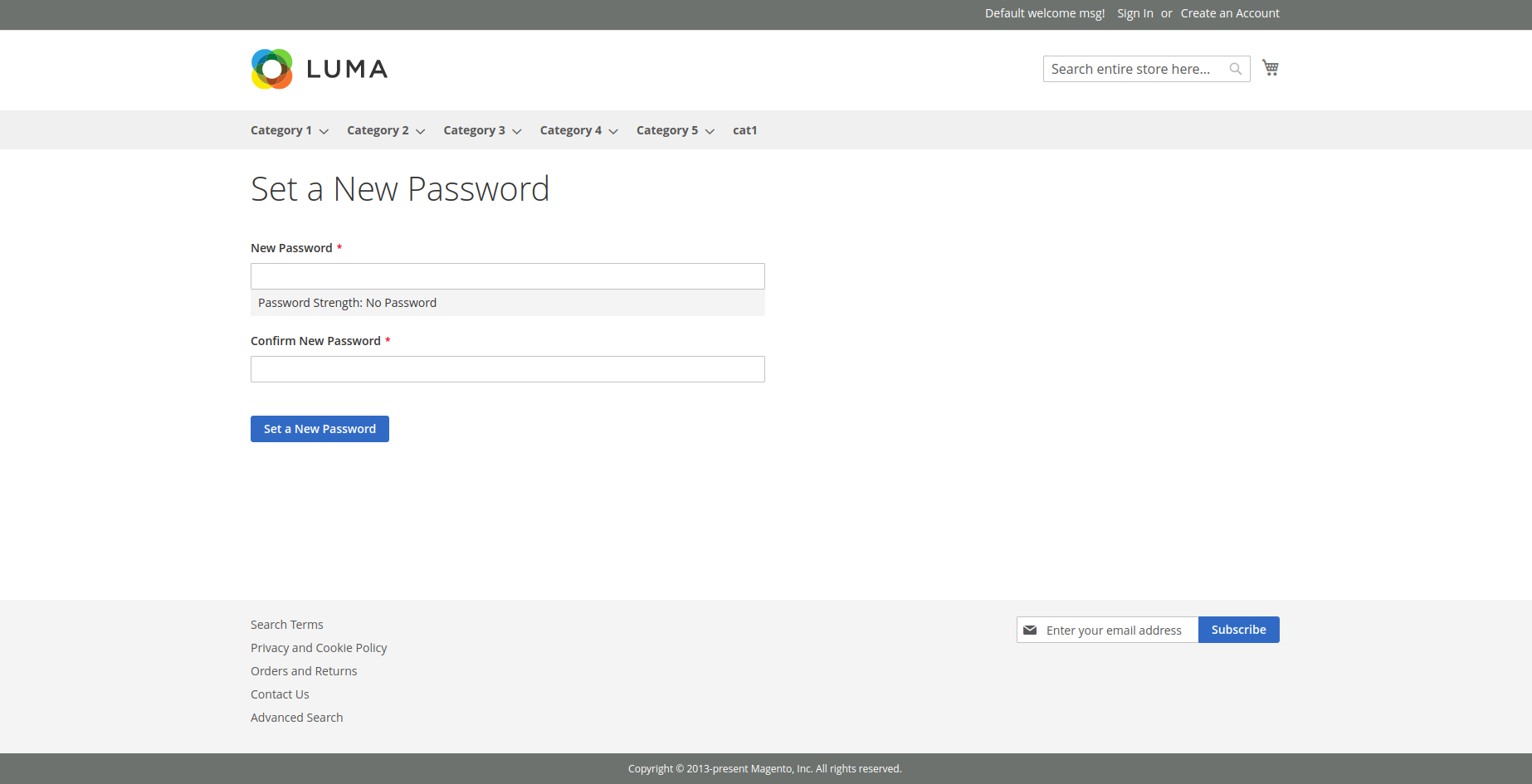Open the Sign In link
The image size is (1532, 784).
[x=1134, y=13]
